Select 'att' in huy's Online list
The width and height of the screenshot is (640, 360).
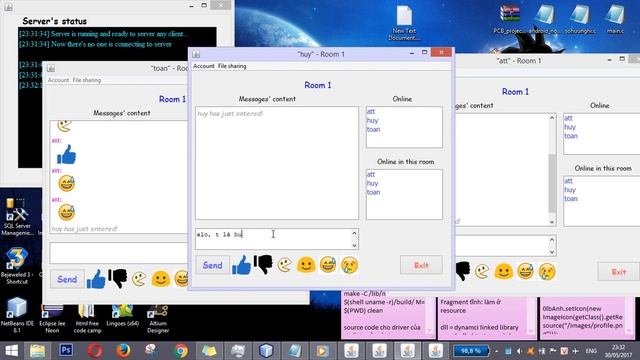tap(371, 111)
